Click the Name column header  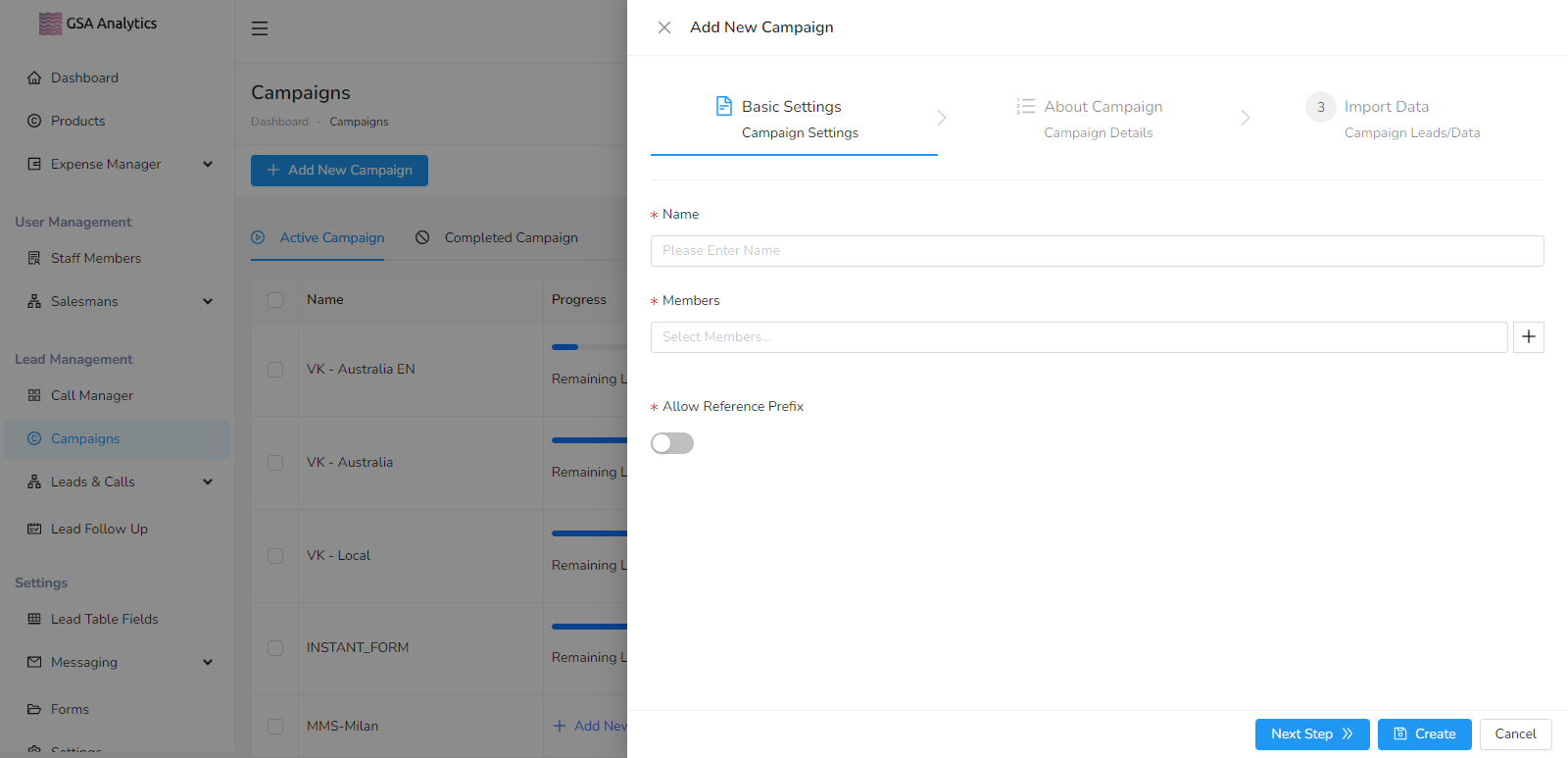325,300
